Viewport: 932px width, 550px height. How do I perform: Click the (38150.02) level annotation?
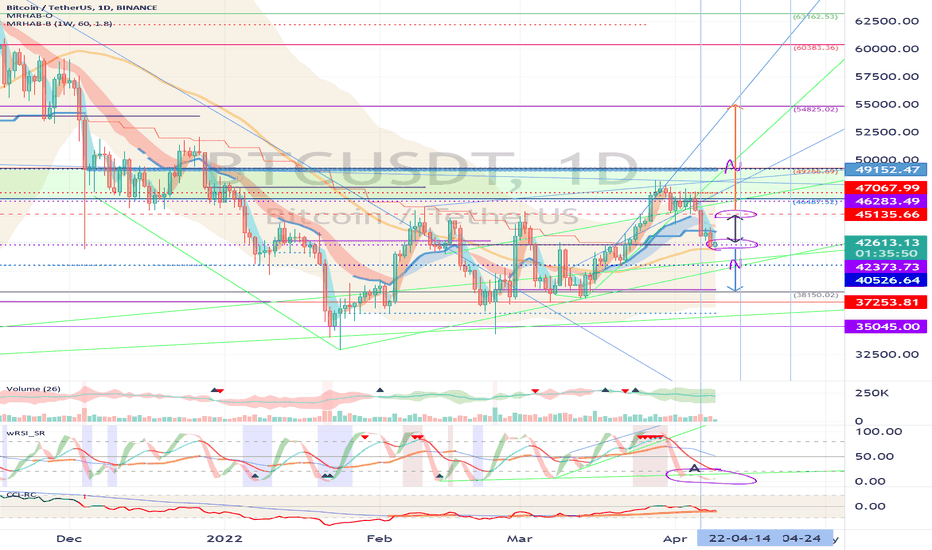(x=815, y=295)
